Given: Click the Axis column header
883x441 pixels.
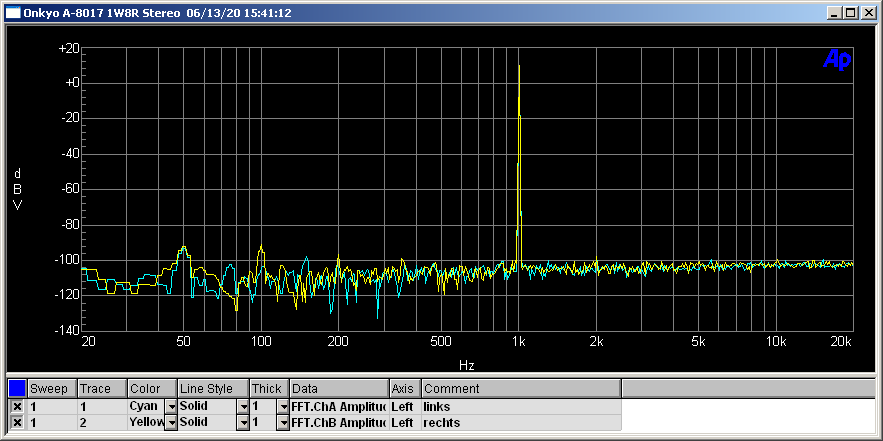Looking at the screenshot, I should (405, 389).
